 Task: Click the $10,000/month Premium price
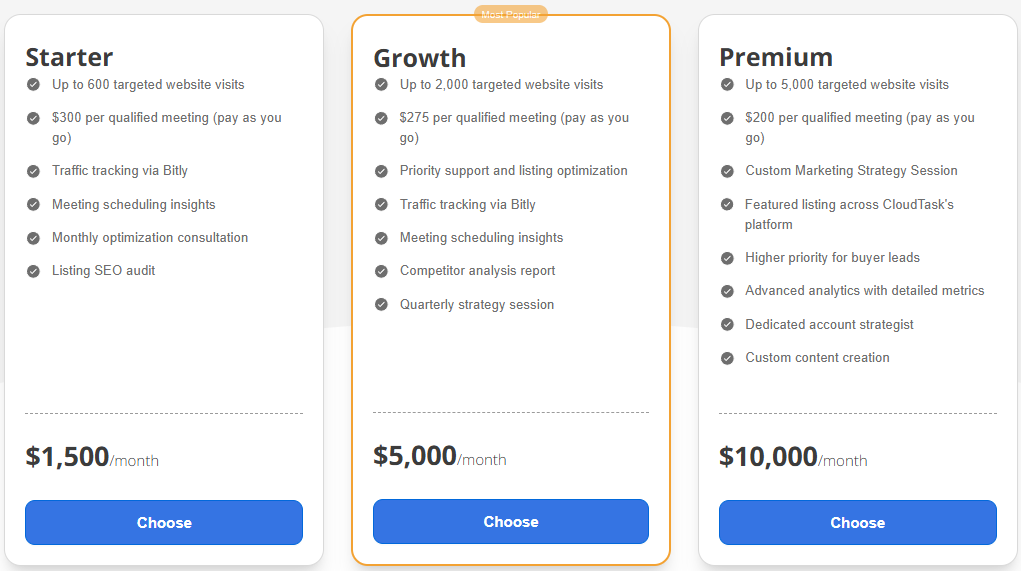click(x=793, y=458)
